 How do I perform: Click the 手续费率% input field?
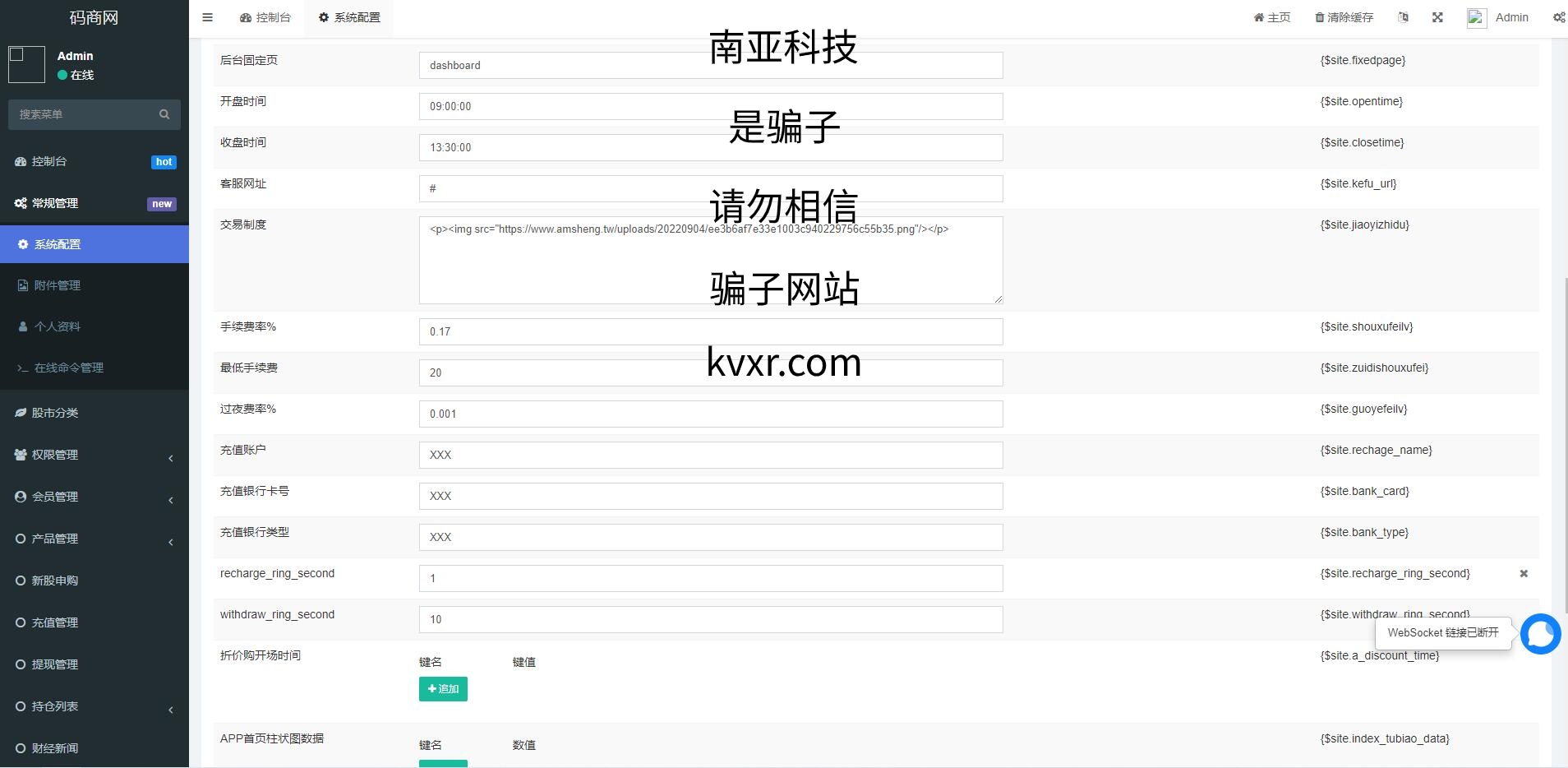[x=710, y=332]
